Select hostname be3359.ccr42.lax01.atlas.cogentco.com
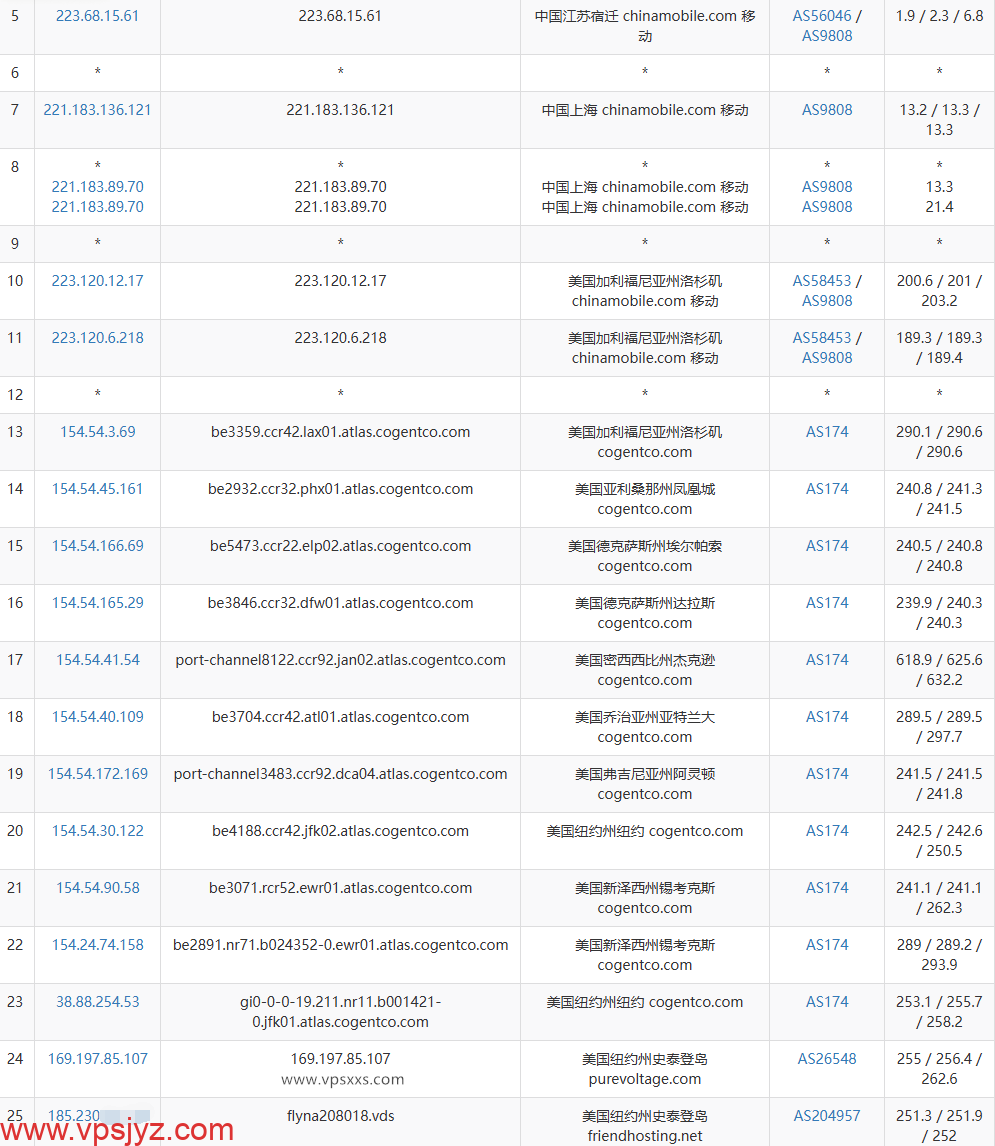995x1146 pixels. point(340,432)
